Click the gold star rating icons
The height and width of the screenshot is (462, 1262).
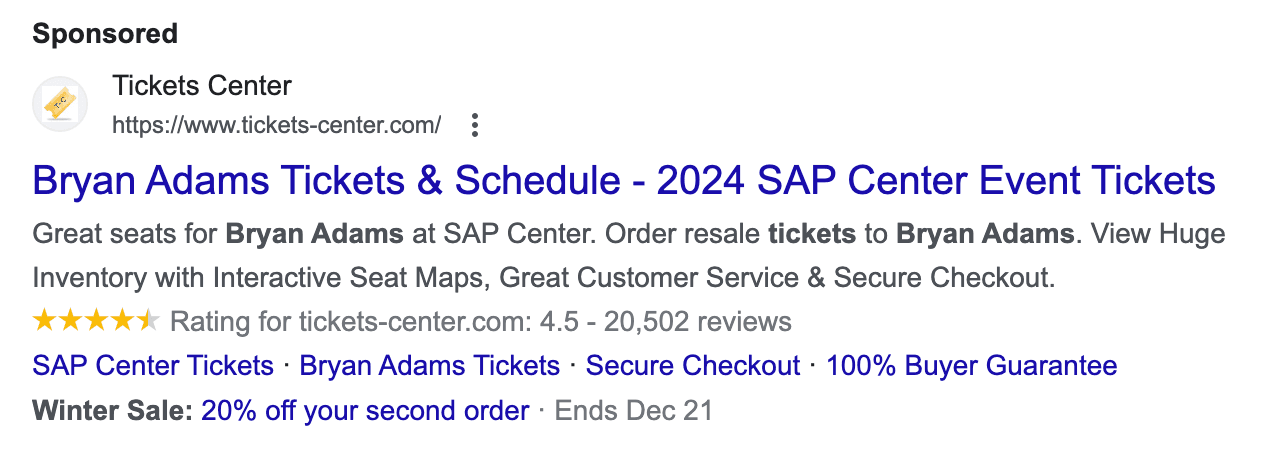click(96, 321)
